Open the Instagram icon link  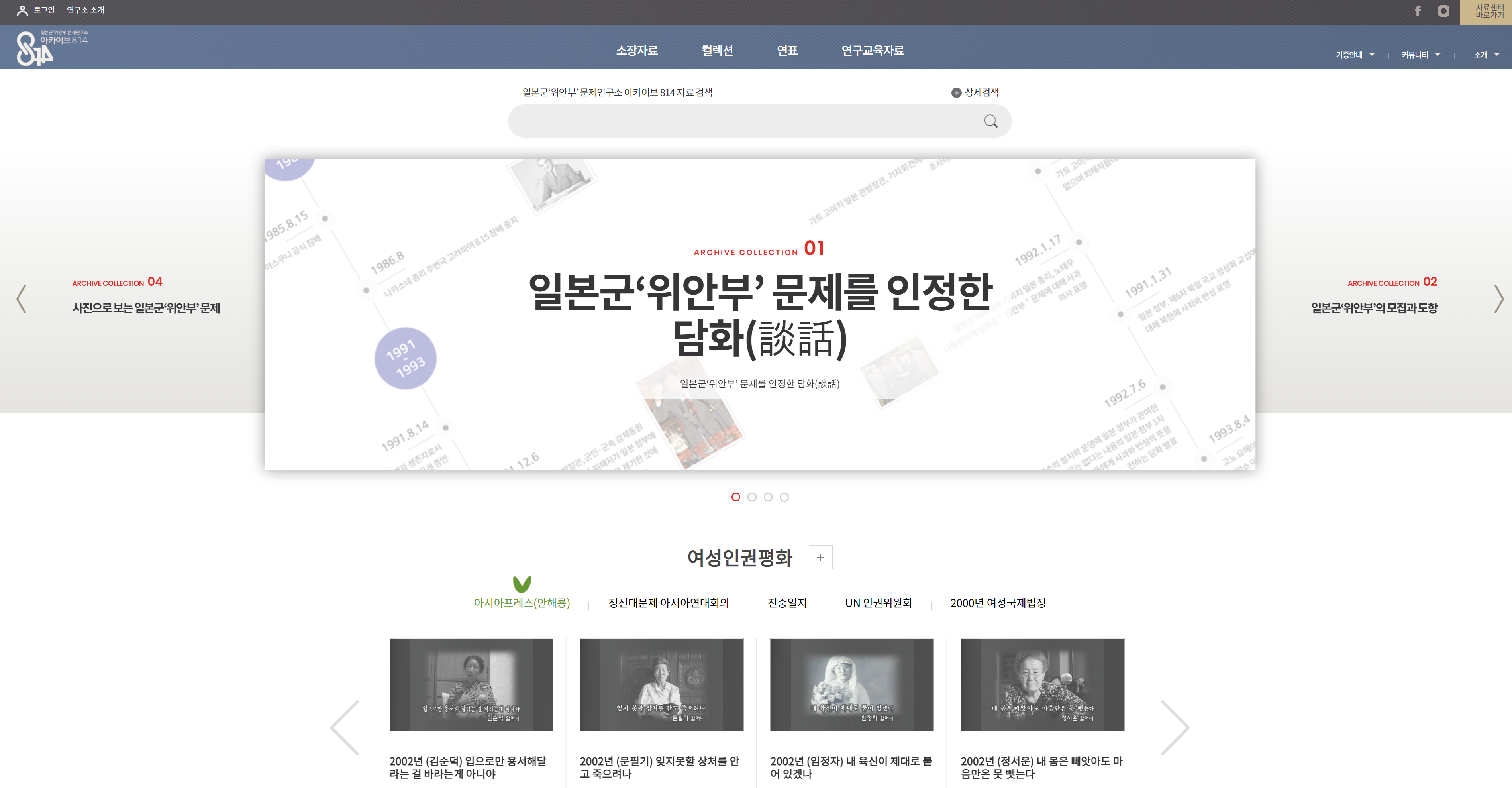point(1443,11)
